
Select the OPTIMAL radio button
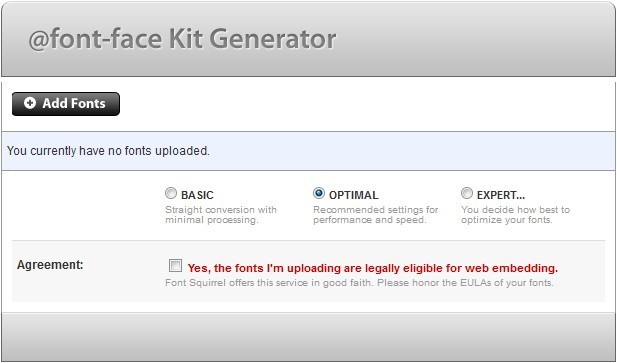pyautogui.click(x=319, y=193)
